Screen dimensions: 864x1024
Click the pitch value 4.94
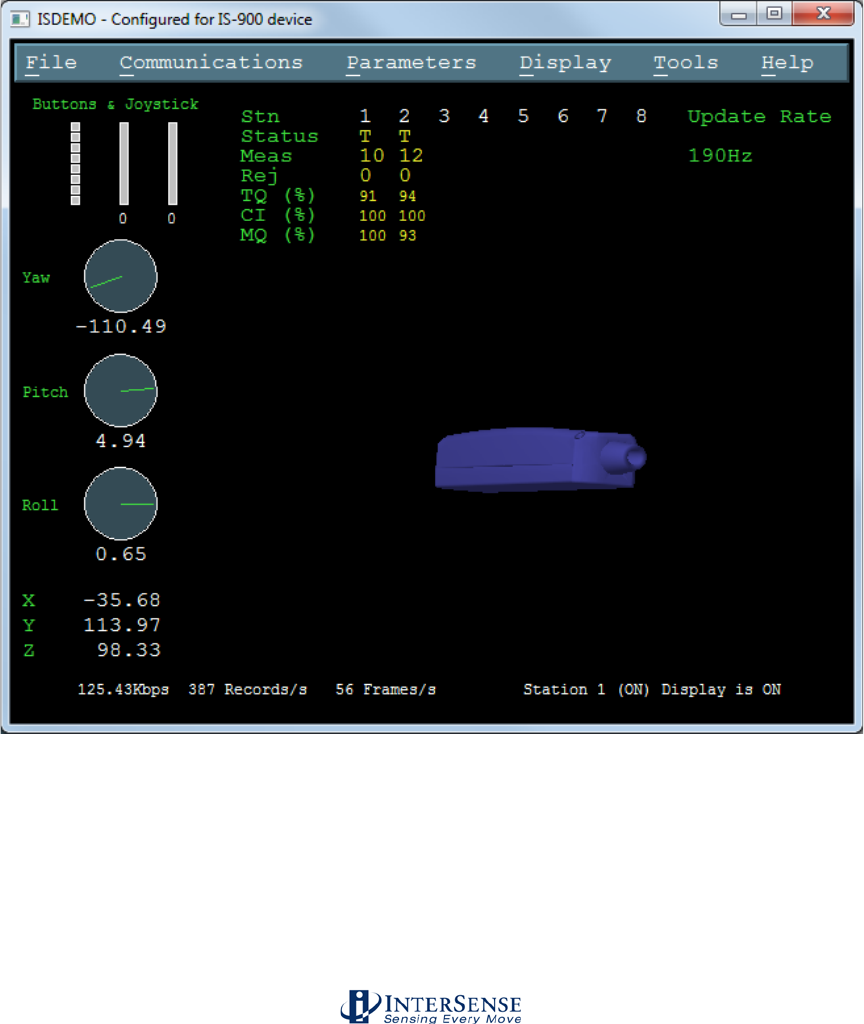tap(121, 441)
